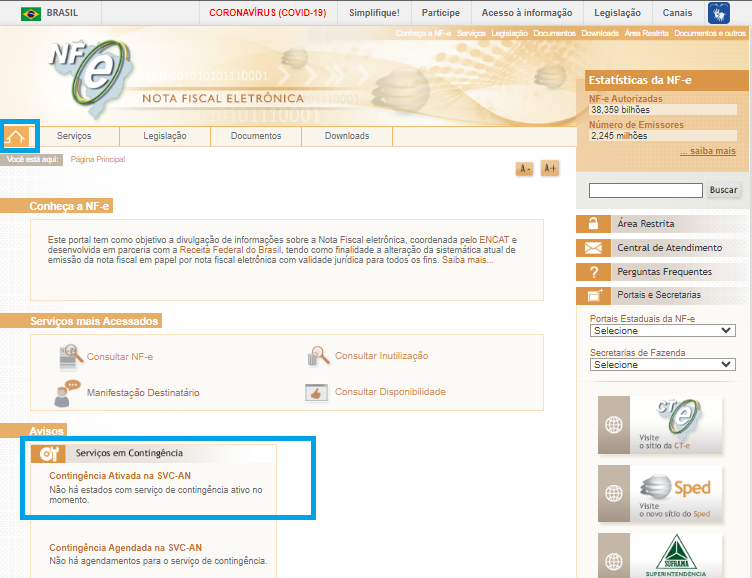Click the Brazil flag icon

(x=31, y=13)
